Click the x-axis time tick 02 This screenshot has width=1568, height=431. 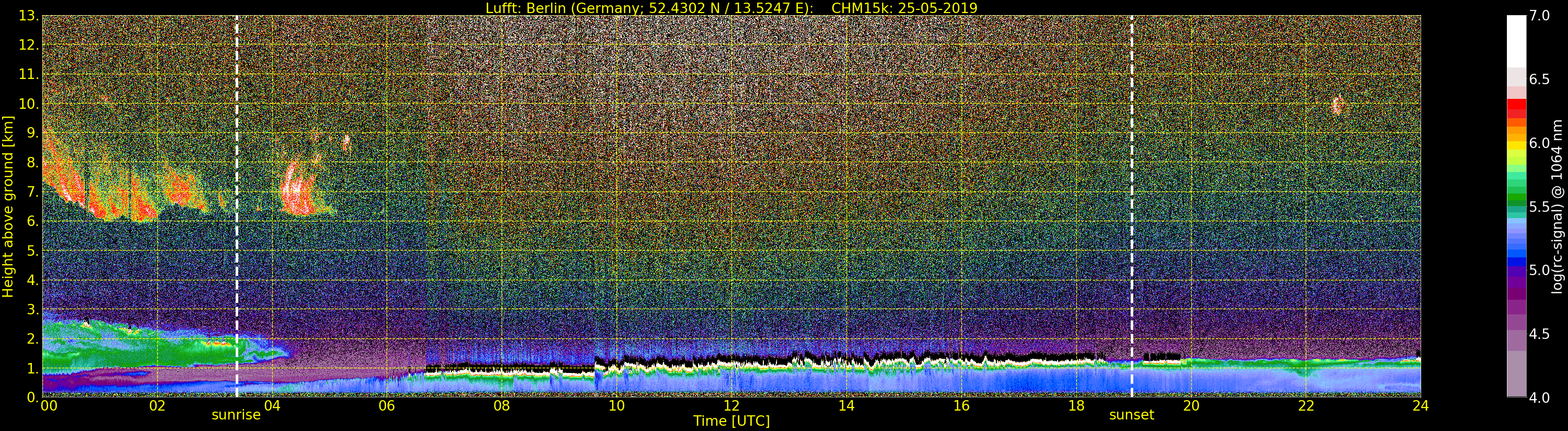[x=157, y=406]
